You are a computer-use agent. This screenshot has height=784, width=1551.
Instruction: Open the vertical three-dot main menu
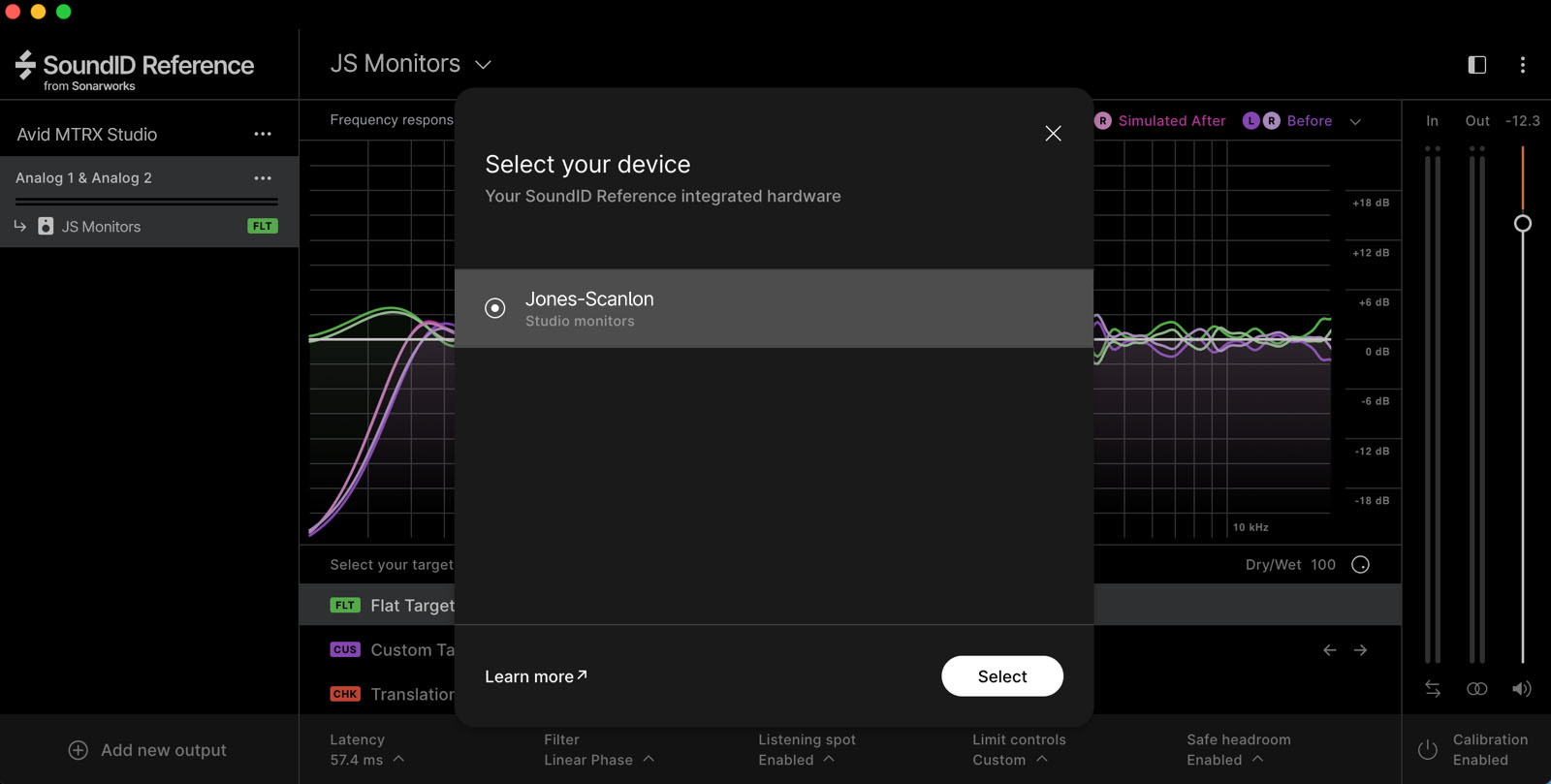tap(1523, 65)
